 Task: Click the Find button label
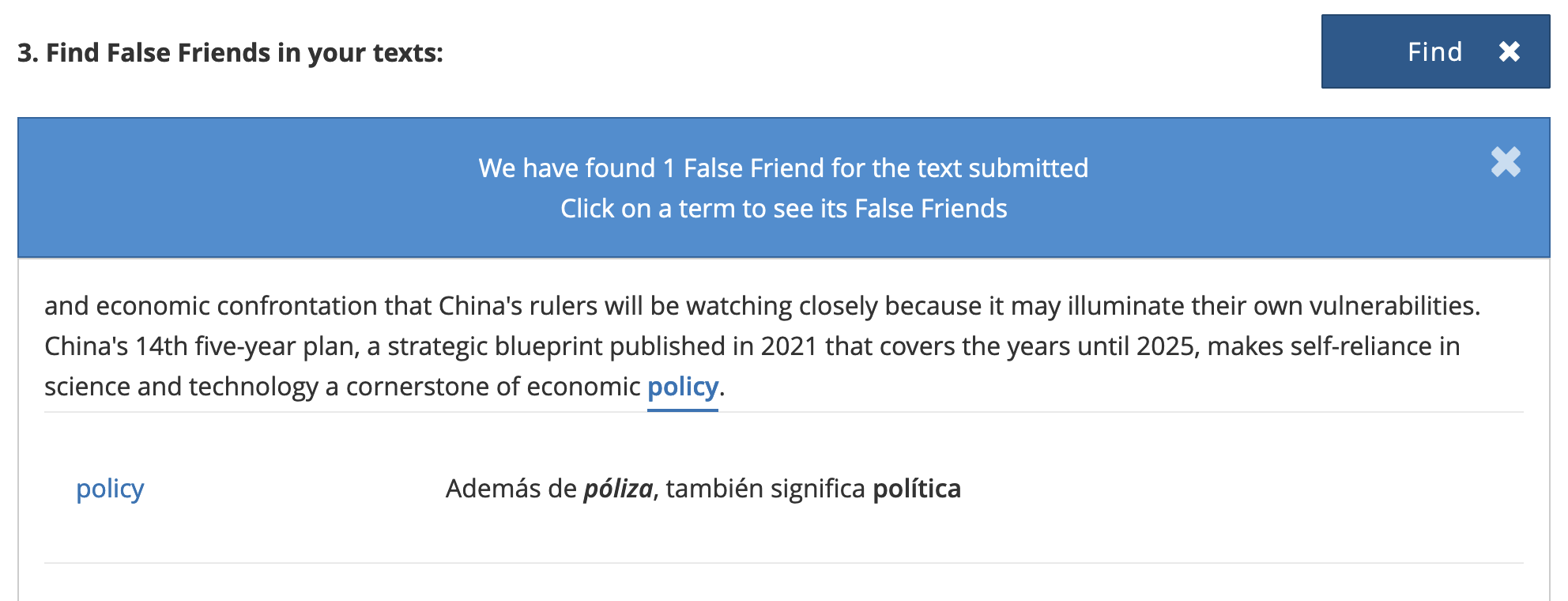coord(1434,51)
